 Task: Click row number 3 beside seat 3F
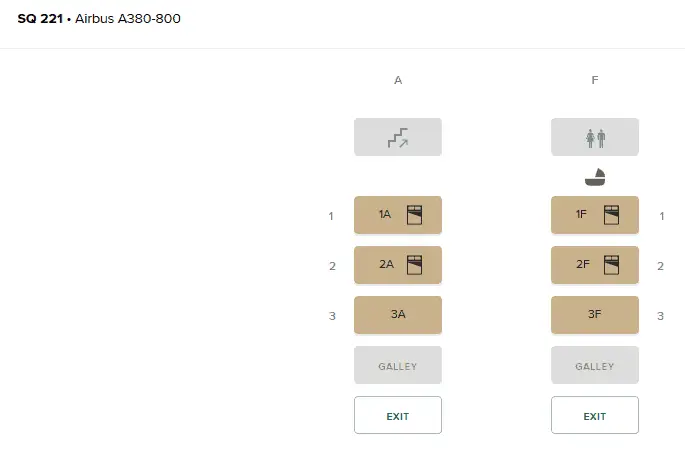pyautogui.click(x=660, y=316)
